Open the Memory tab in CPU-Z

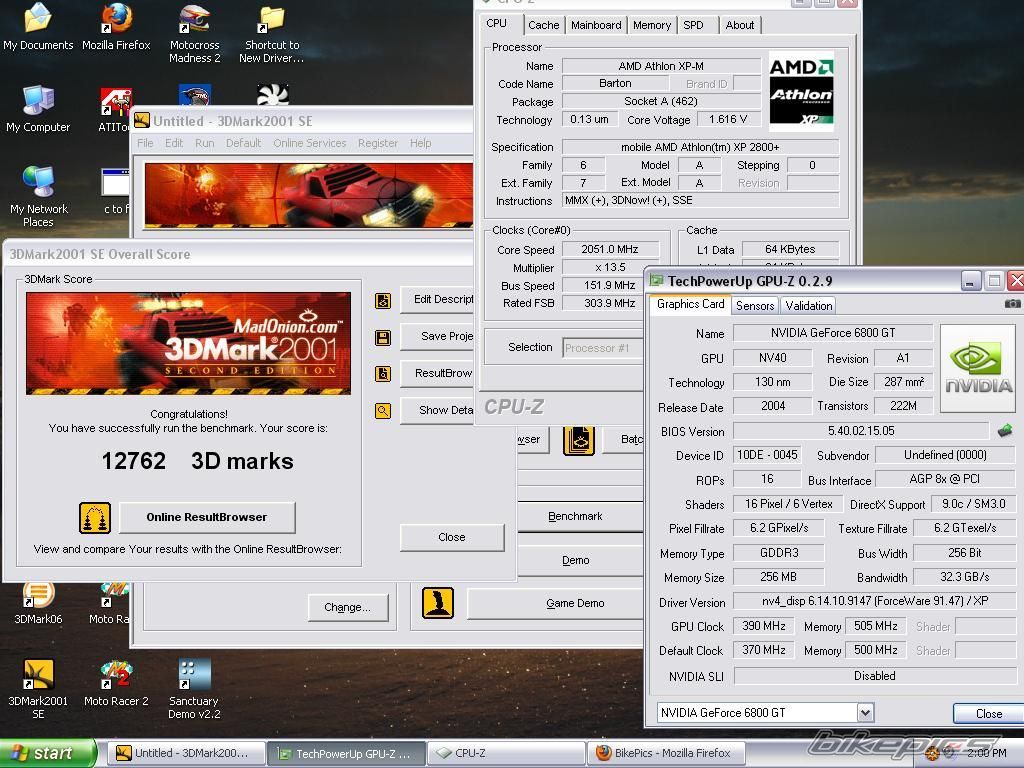coord(651,25)
